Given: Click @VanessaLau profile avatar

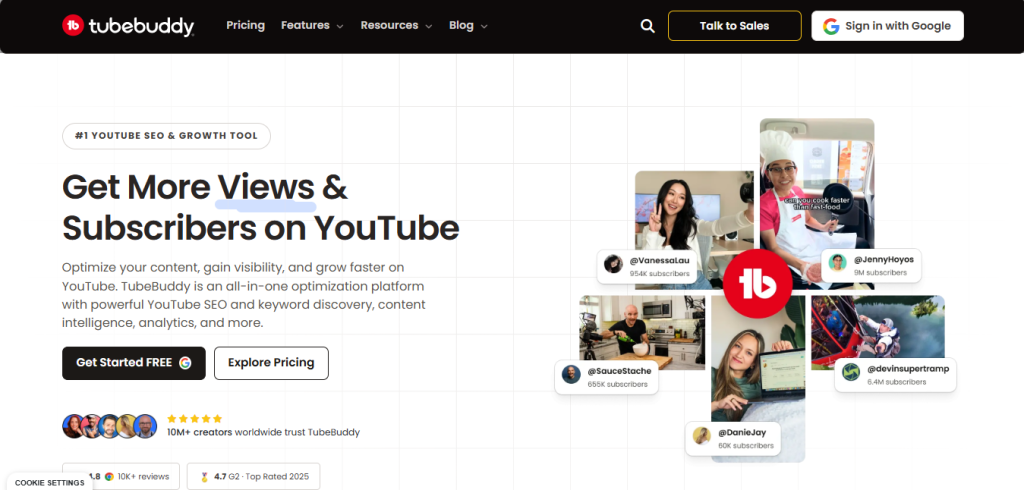Looking at the screenshot, I should coord(613,264).
